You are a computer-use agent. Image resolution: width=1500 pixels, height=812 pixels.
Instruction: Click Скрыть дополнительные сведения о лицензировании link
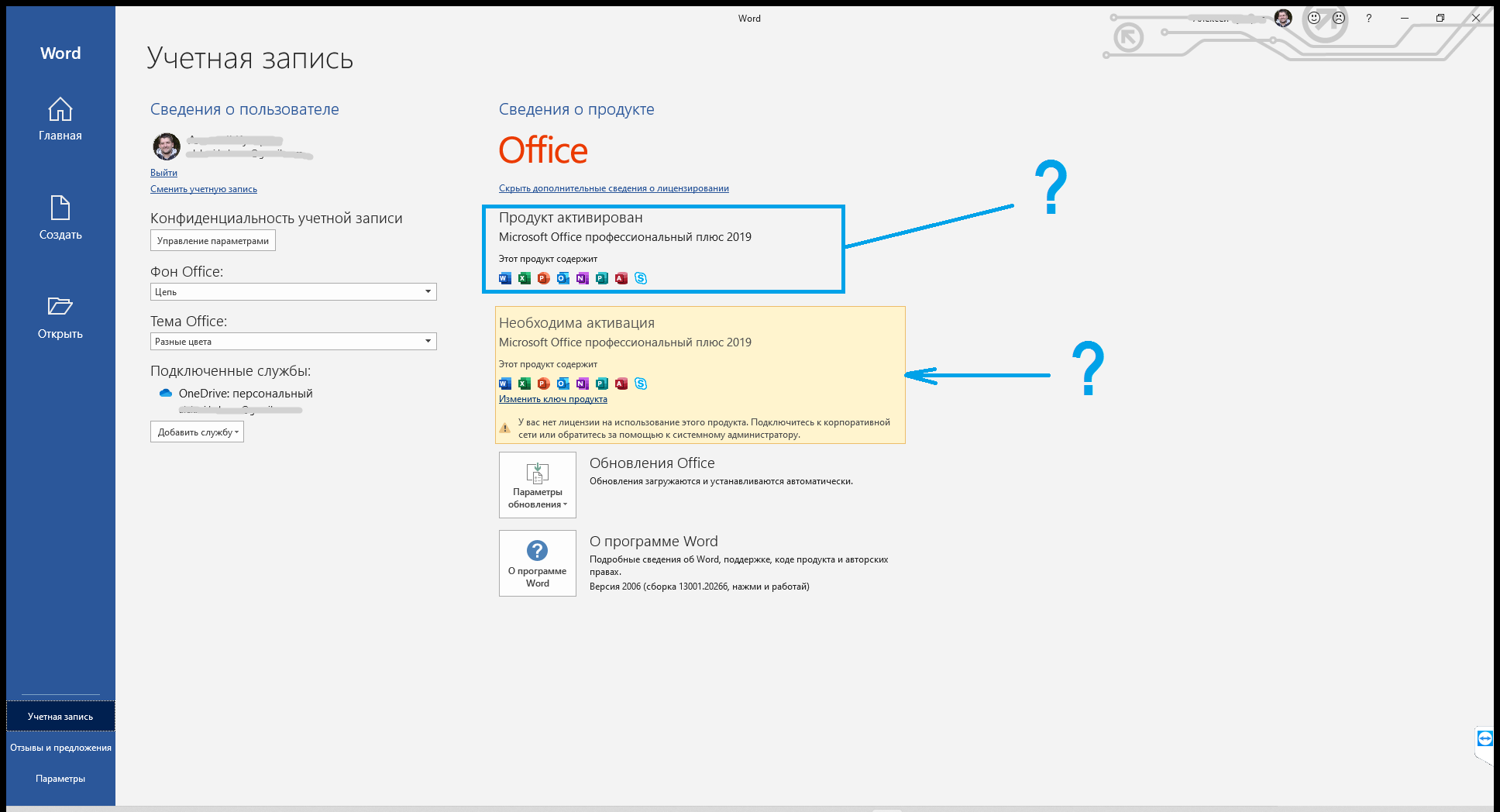click(x=614, y=188)
